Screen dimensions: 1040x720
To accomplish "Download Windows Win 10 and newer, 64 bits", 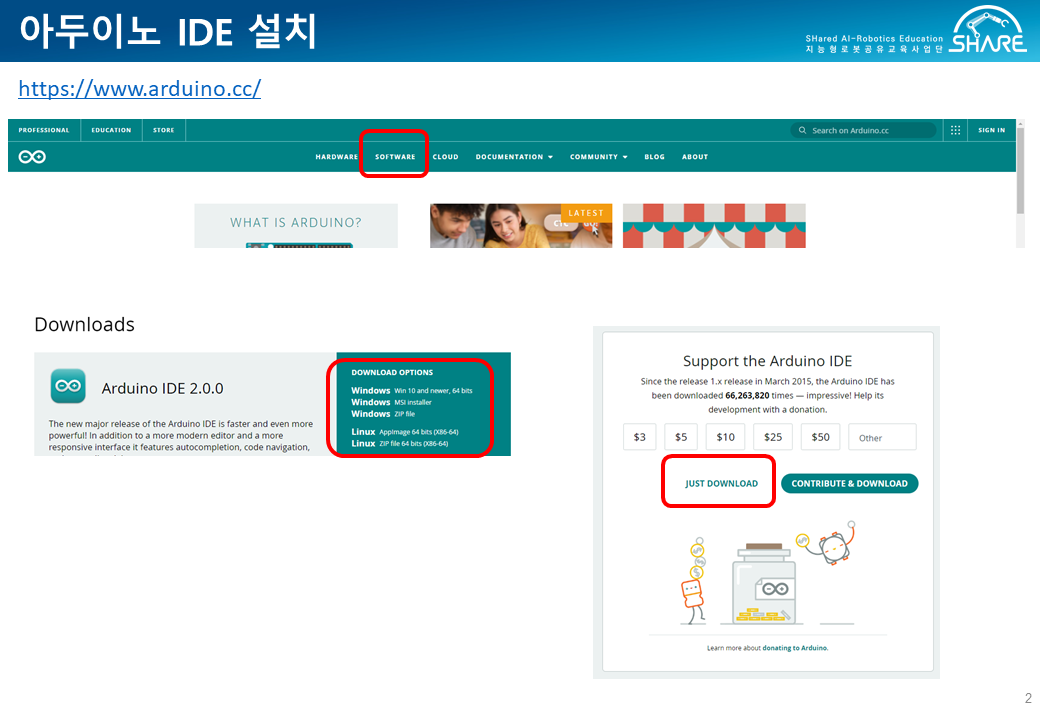I will pyautogui.click(x=411, y=390).
